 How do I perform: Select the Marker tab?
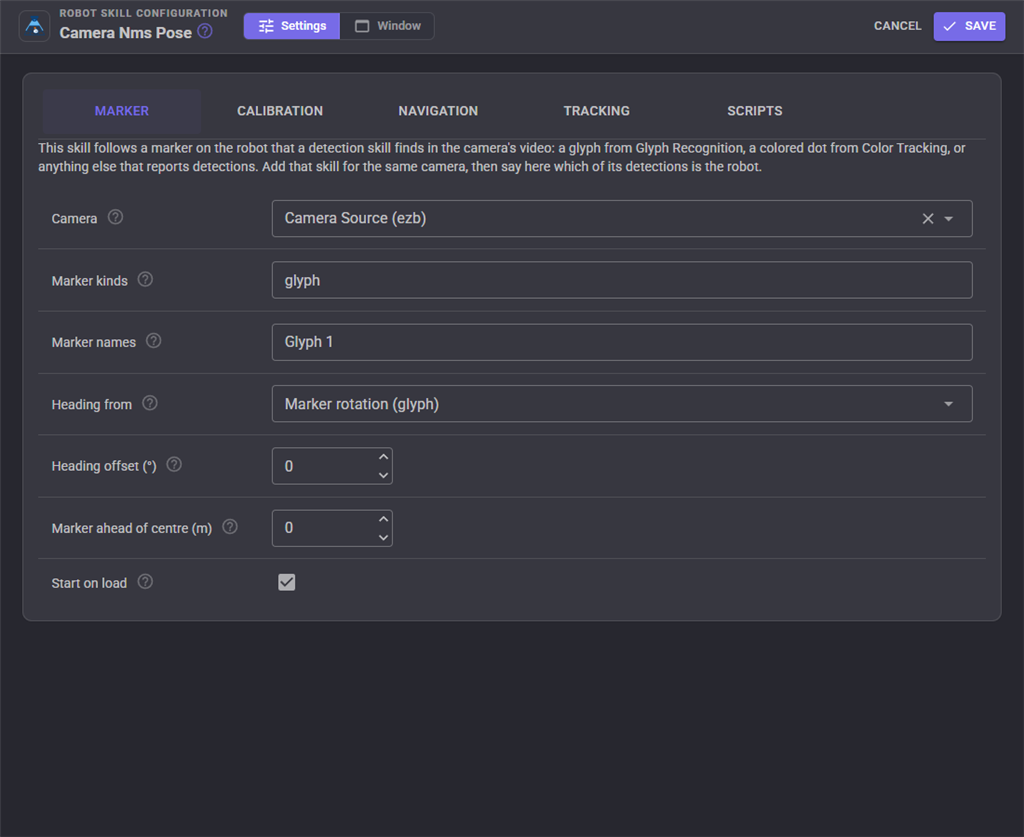click(122, 111)
